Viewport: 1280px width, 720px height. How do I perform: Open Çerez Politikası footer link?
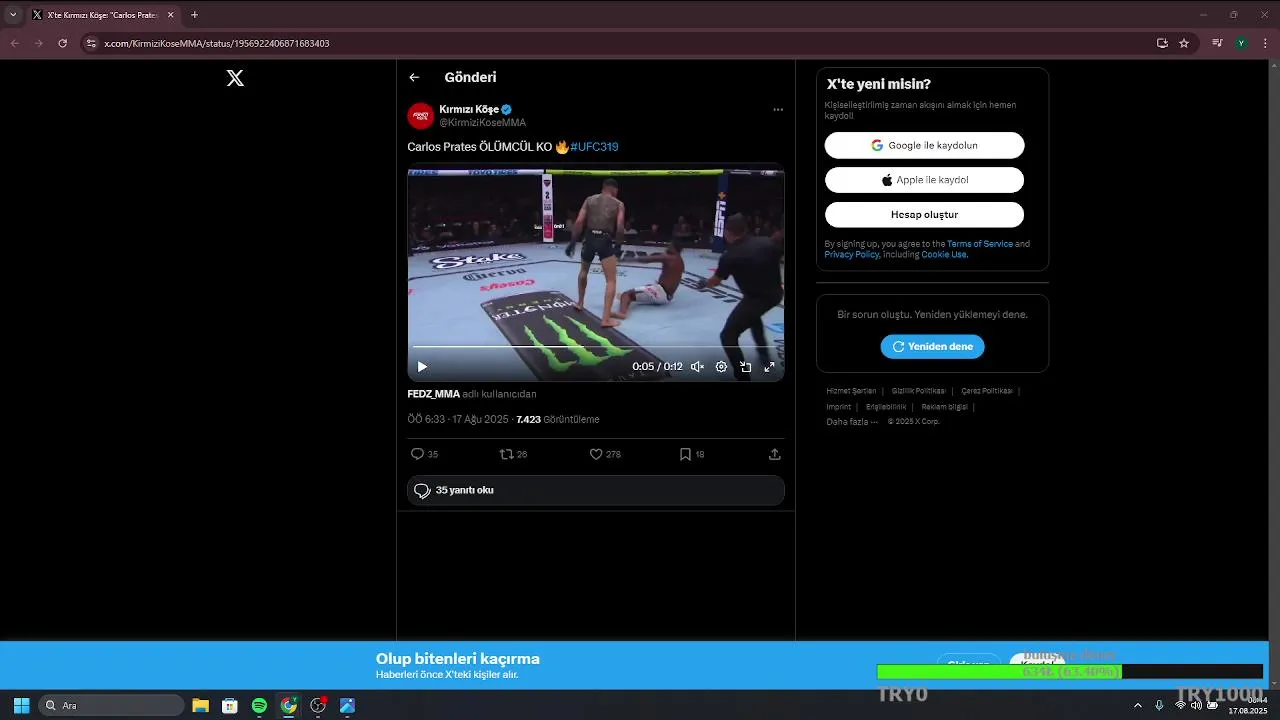[x=987, y=391]
